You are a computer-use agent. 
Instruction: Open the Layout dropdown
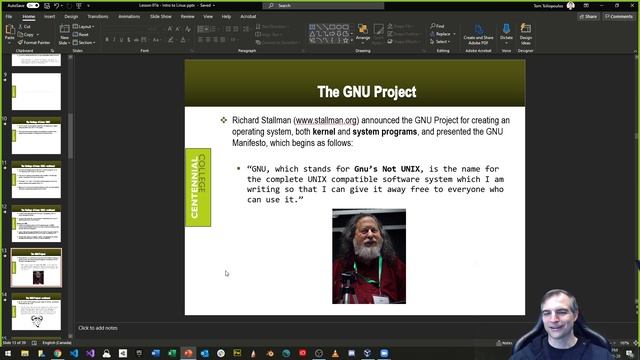[84, 27]
